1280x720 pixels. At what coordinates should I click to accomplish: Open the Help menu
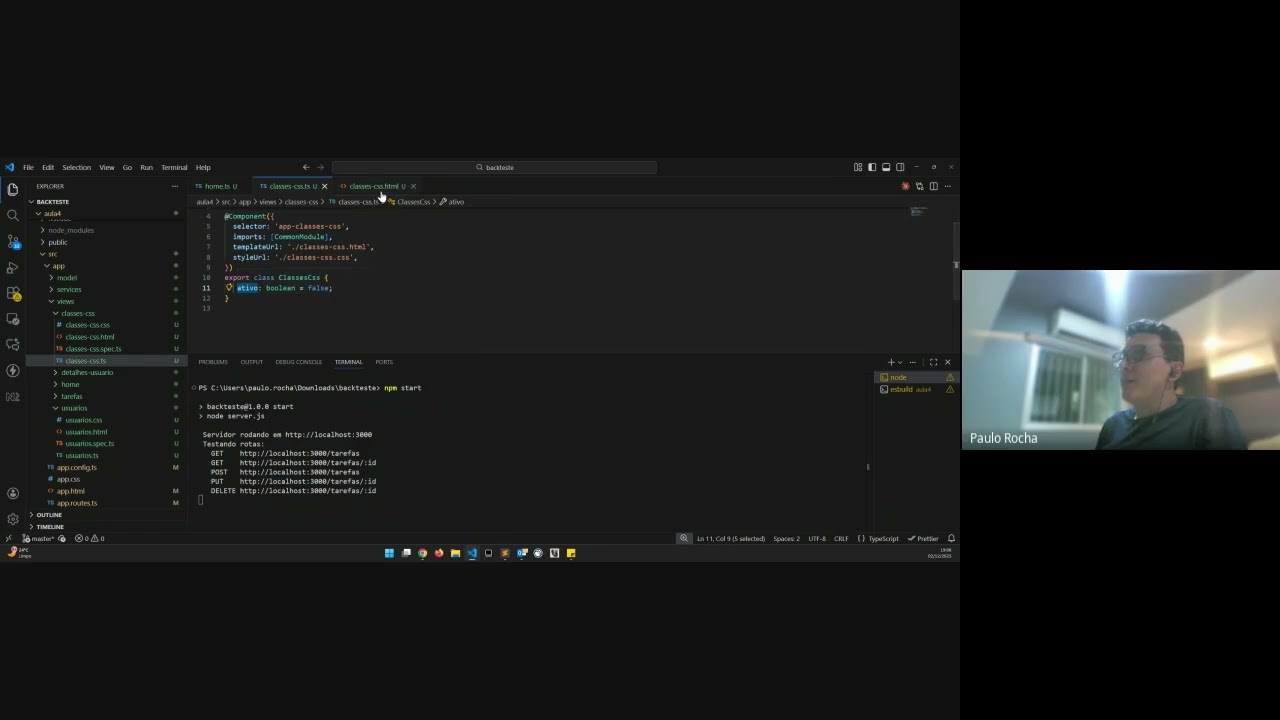(x=203, y=167)
